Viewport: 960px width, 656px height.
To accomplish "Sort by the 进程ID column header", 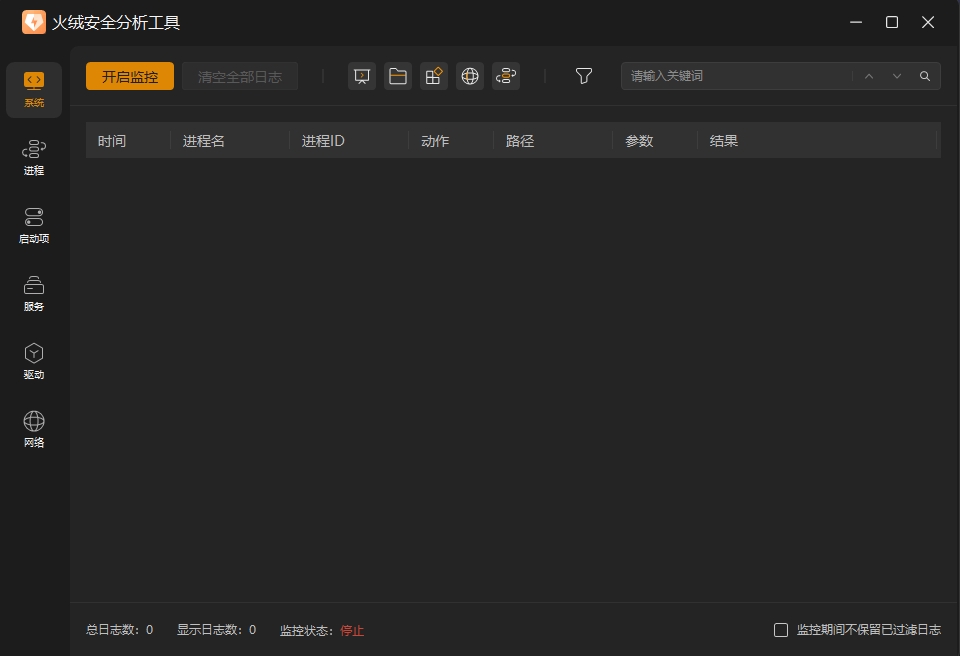I will [x=349, y=141].
